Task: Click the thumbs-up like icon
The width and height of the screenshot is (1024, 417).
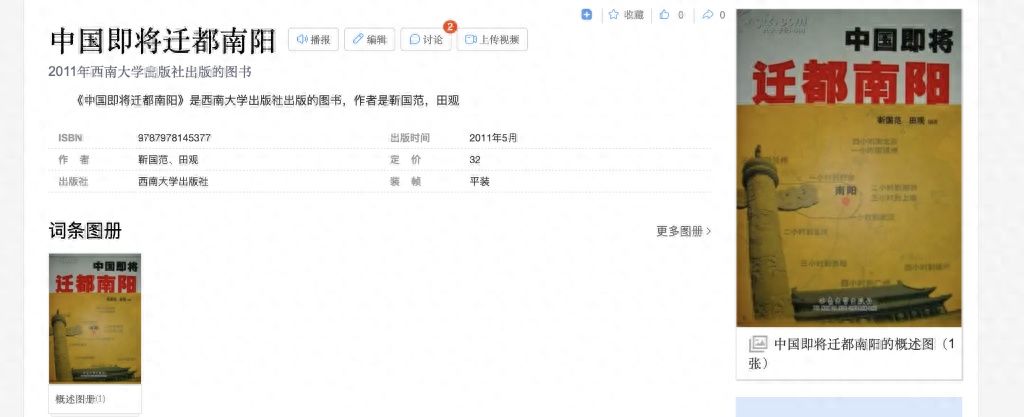Action: (x=664, y=14)
